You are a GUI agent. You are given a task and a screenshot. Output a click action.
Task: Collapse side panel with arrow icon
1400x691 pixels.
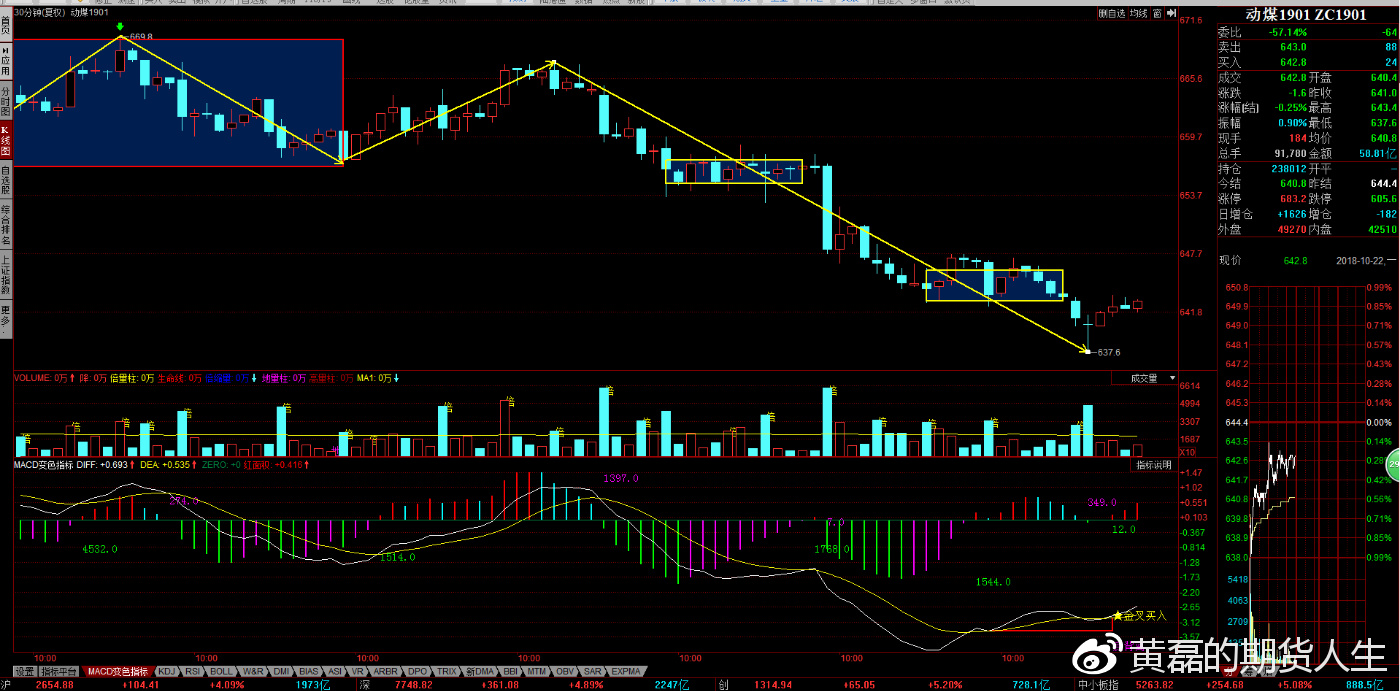tap(1170, 14)
